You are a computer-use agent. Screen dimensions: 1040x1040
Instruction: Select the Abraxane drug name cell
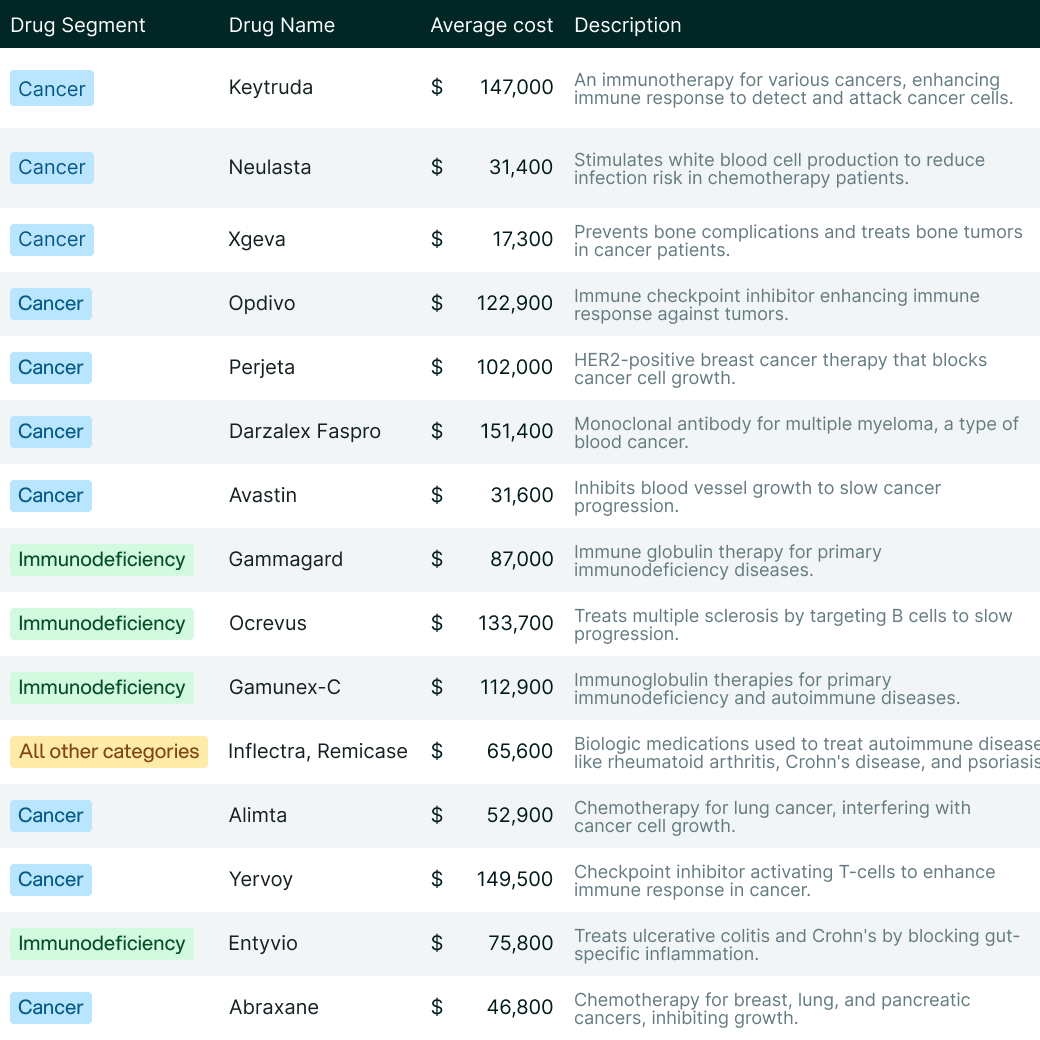pyautogui.click(x=273, y=1008)
